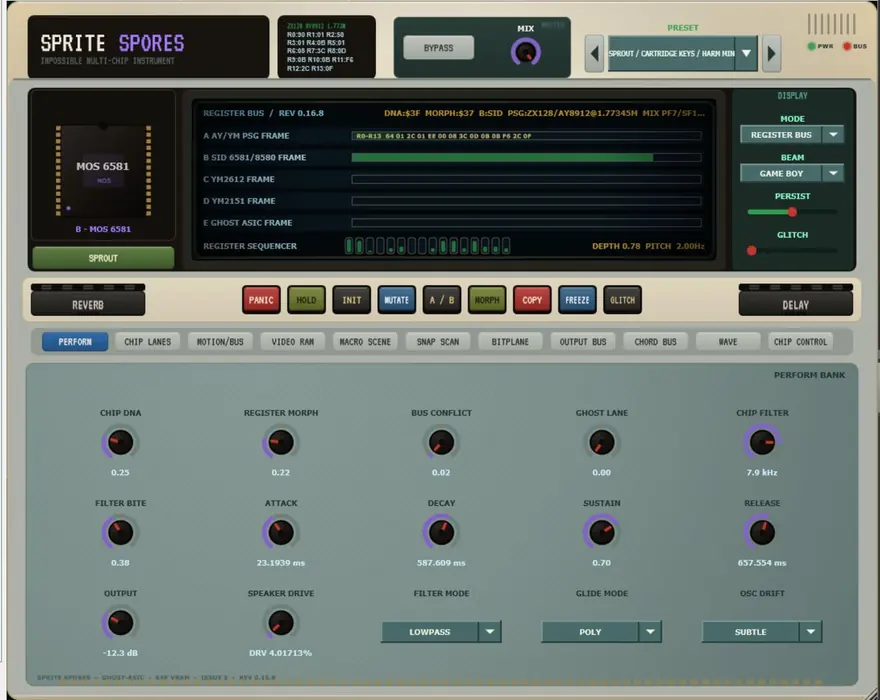Screen dimensions: 880x700
Task: Switch to the VIDEO RAM tab
Action: click(292, 341)
